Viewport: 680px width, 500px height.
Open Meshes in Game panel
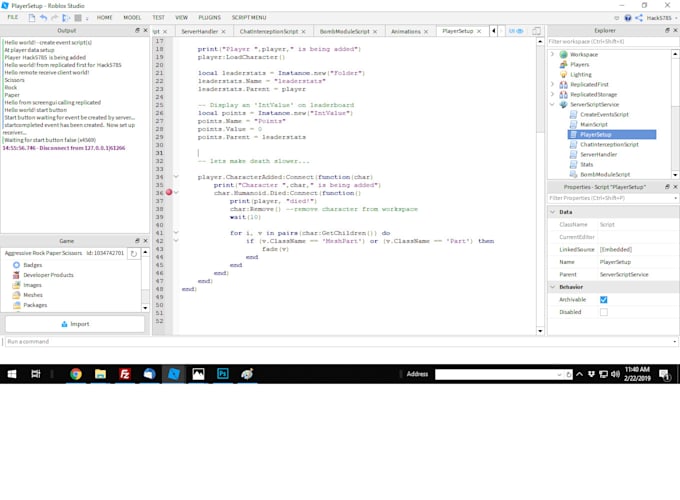pos(33,295)
